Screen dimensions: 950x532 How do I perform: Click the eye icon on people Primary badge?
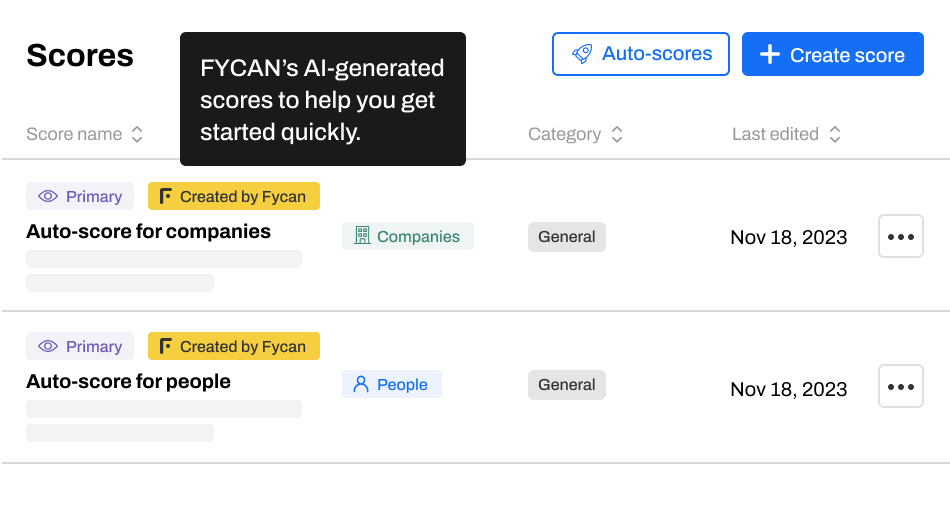pyautogui.click(x=48, y=346)
